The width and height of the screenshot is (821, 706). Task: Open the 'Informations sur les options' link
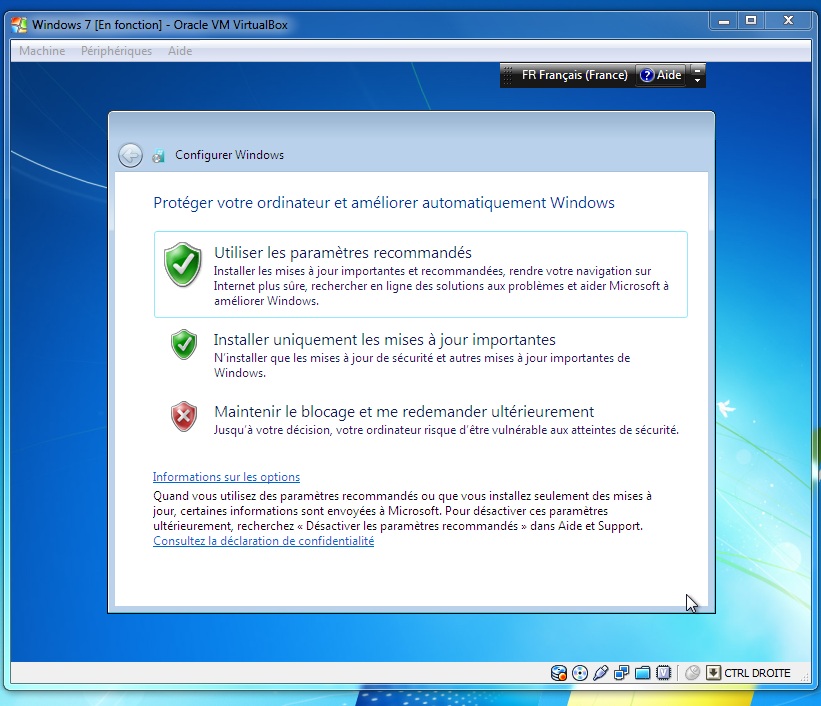pos(226,477)
